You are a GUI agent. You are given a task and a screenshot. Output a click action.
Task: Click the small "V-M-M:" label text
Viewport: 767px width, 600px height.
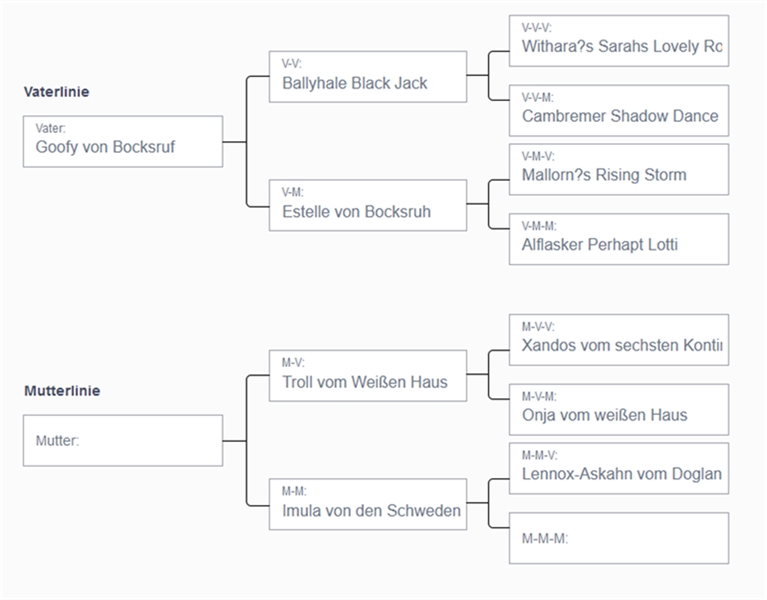click(x=539, y=226)
